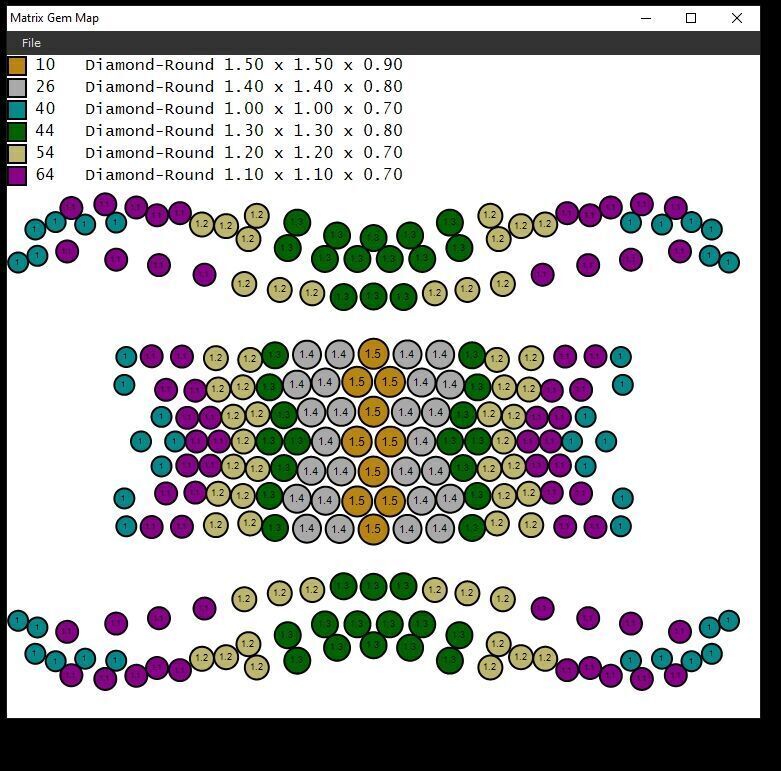781x771 pixels.
Task: Click the bottommost orange 1.5 gem in center cluster
Action: tap(373, 528)
